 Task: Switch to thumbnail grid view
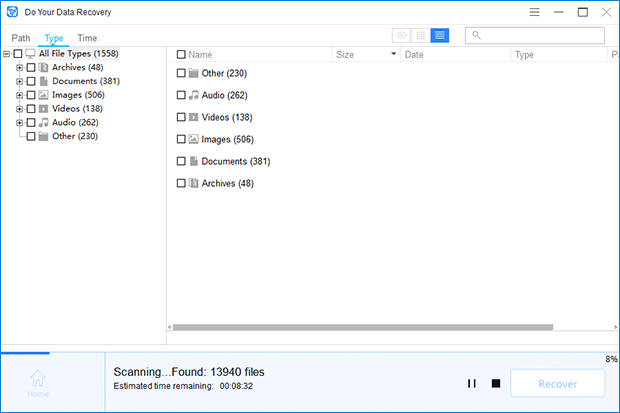tap(420, 36)
